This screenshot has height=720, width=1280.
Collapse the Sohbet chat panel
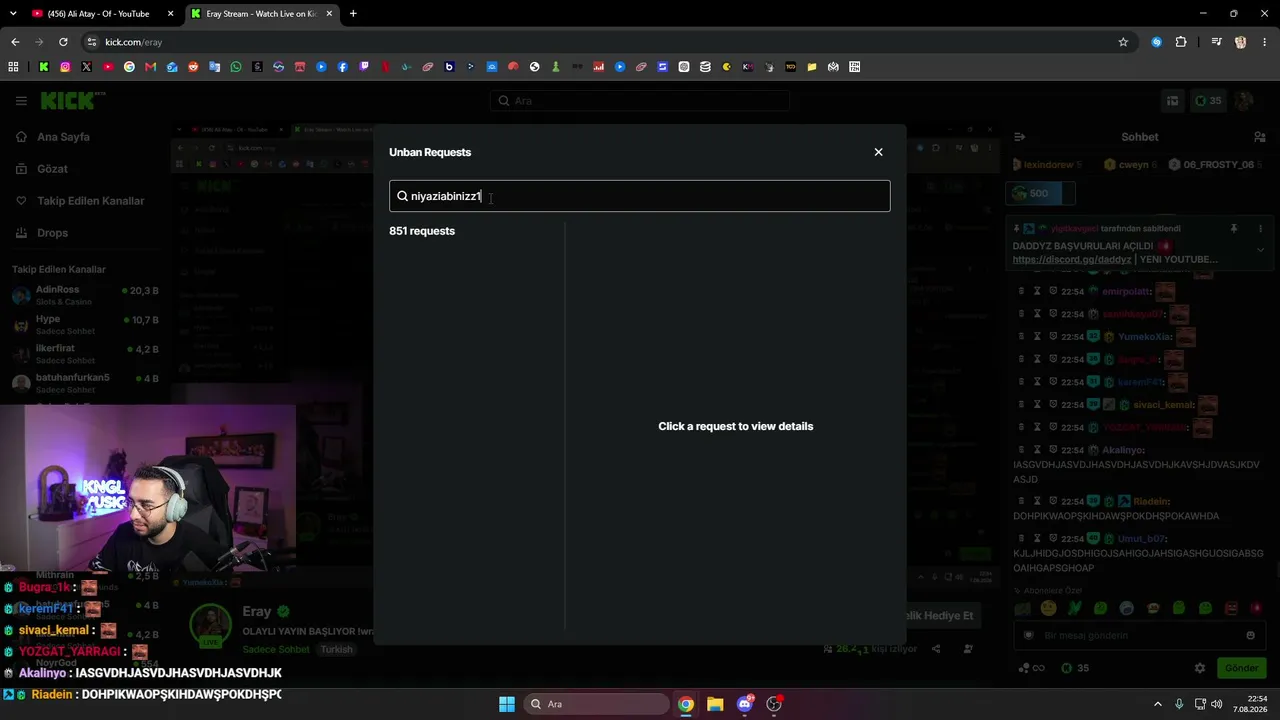pyautogui.click(x=1019, y=137)
